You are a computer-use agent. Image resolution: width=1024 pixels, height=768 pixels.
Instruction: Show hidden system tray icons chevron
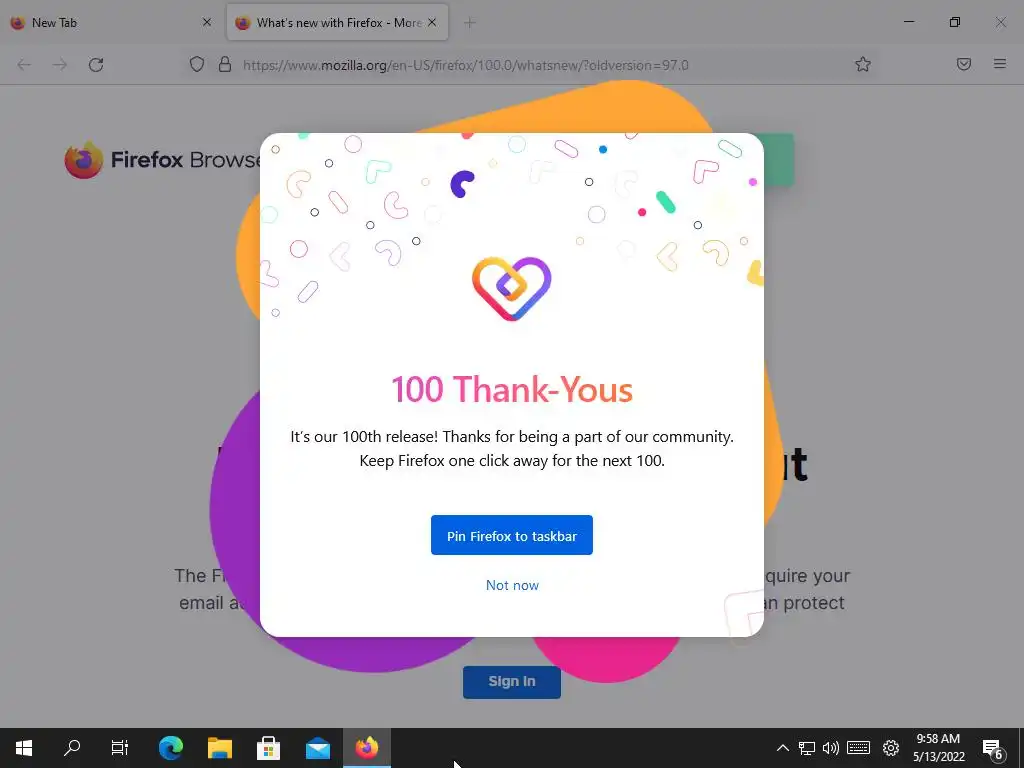[x=782, y=748]
